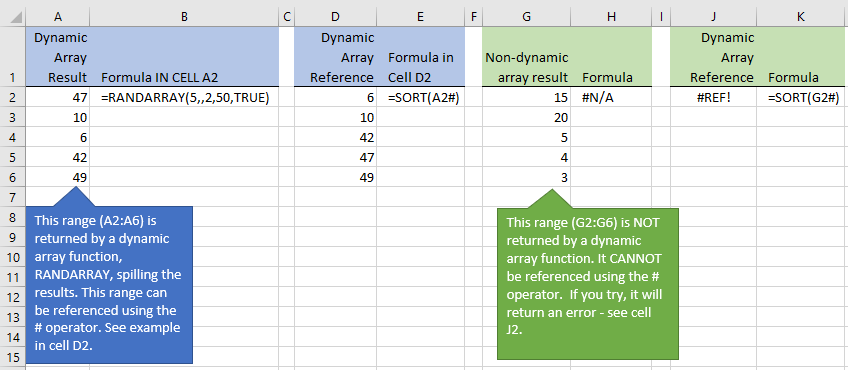Image resolution: width=848 pixels, height=370 pixels.
Task: Select row 7 header
Action: pyautogui.click(x=13, y=197)
